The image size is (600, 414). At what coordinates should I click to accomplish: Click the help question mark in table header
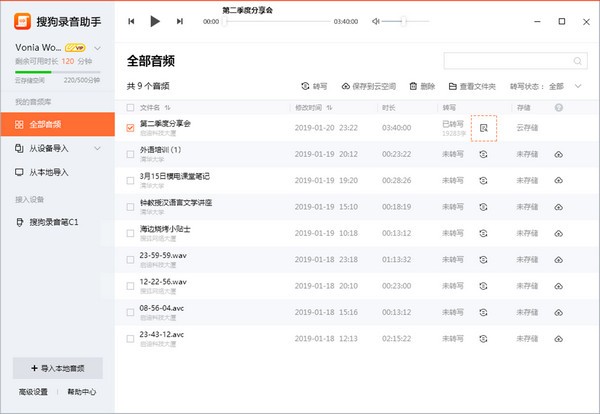558,107
